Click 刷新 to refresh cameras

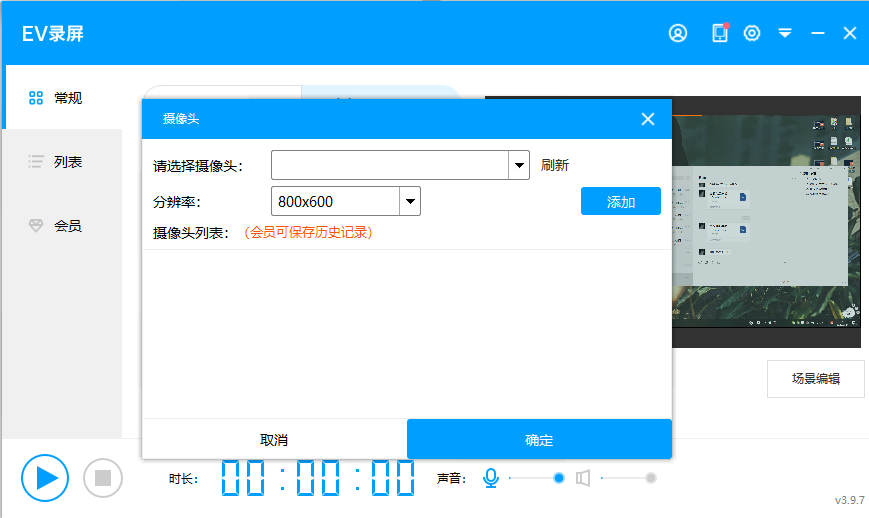tap(555, 165)
